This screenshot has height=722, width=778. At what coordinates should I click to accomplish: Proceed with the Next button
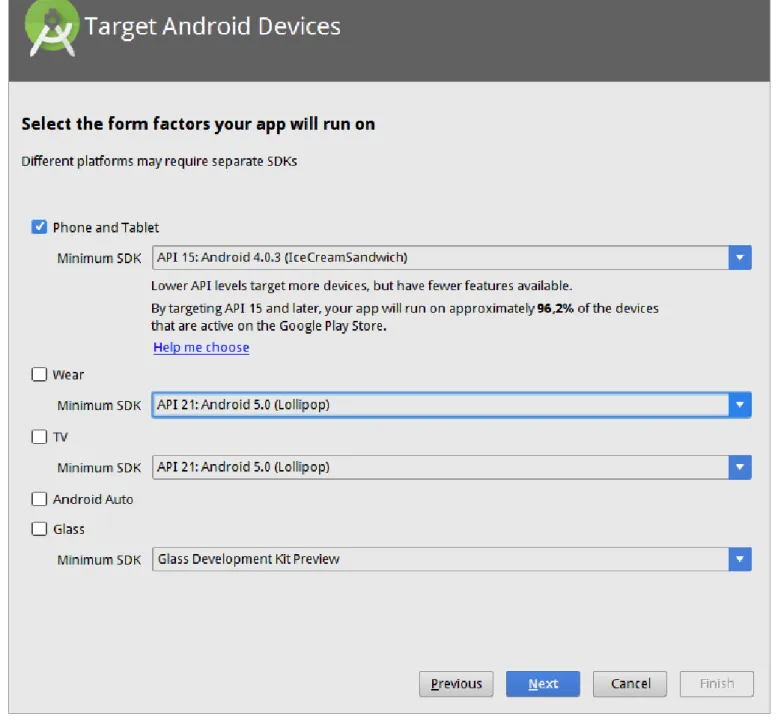coord(543,684)
